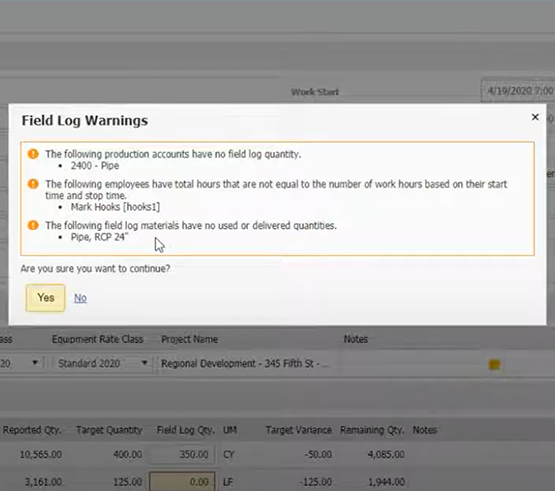Select the 0.00 Field Log Qty. field
This screenshot has width=555, height=491.
point(182,481)
